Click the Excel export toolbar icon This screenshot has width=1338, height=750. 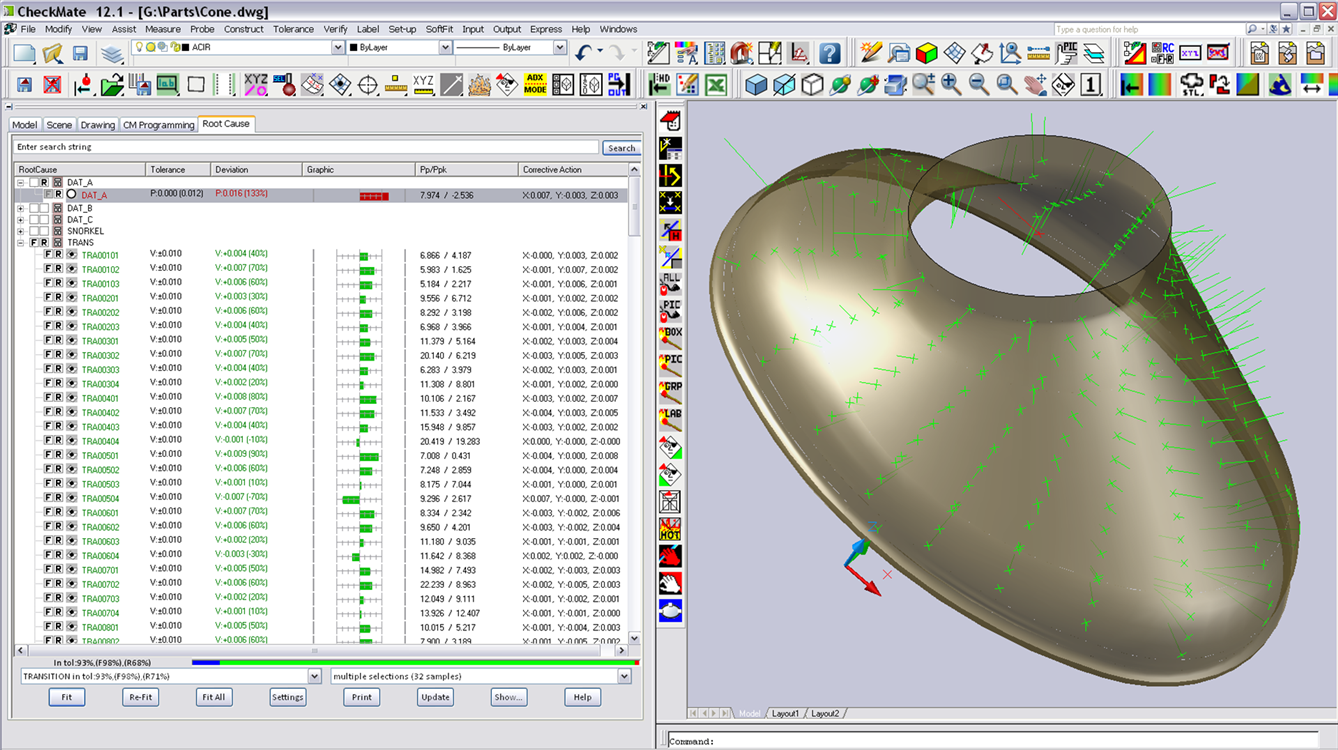pyautogui.click(x=716, y=85)
